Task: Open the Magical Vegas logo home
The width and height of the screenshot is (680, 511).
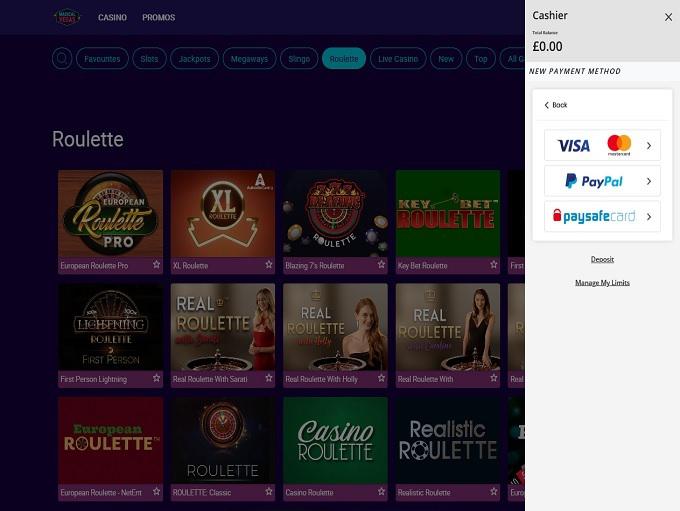Action: [x=67, y=17]
